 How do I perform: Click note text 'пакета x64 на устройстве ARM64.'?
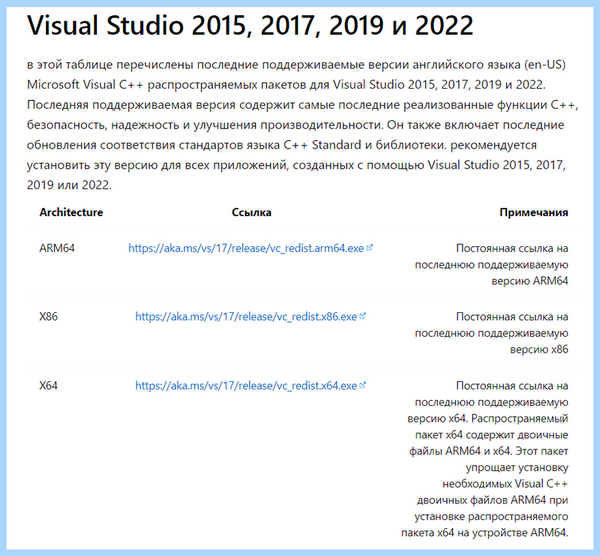(485, 533)
